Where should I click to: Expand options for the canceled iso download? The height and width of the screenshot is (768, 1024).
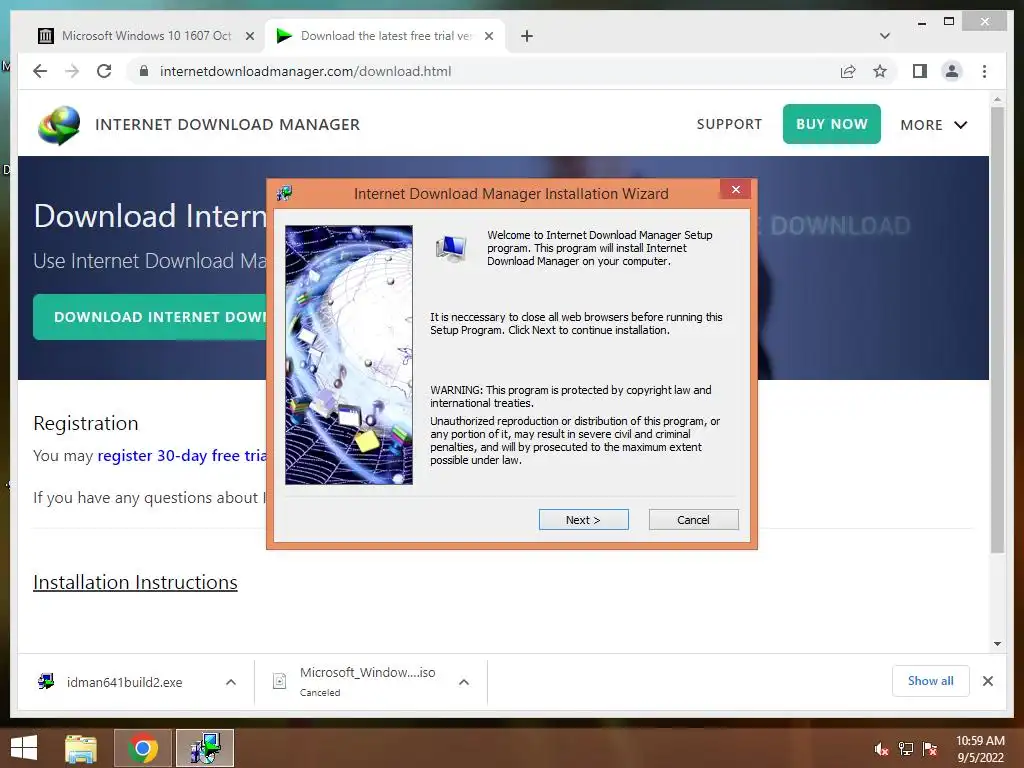[464, 682]
